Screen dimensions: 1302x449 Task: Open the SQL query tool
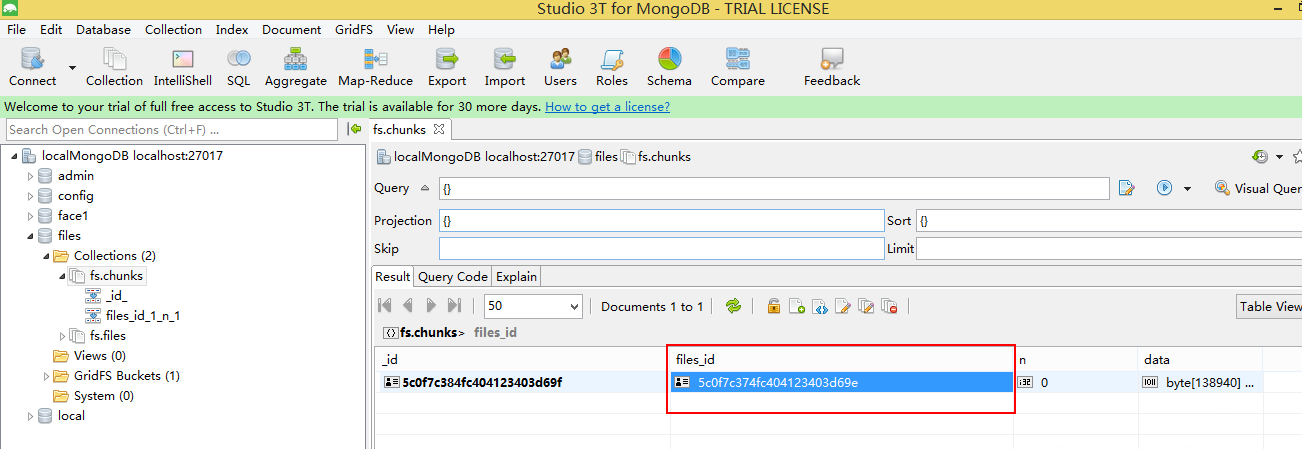[x=239, y=67]
